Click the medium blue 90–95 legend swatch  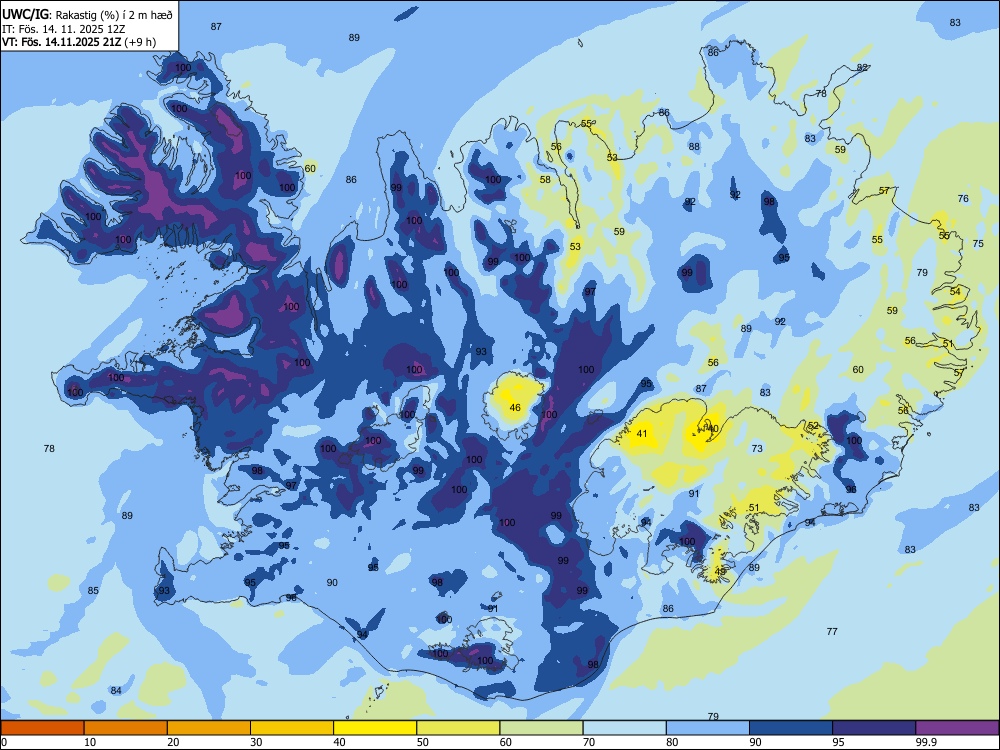(791, 728)
